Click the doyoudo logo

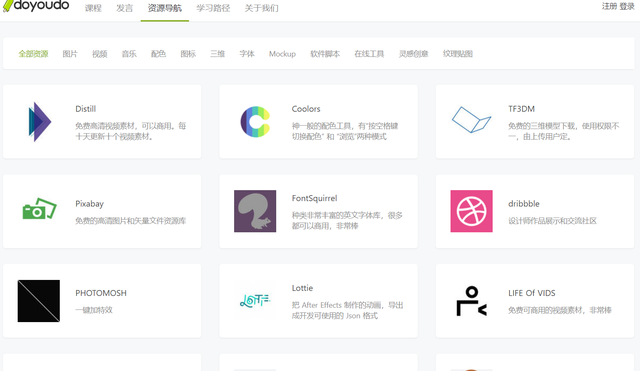point(36,6)
